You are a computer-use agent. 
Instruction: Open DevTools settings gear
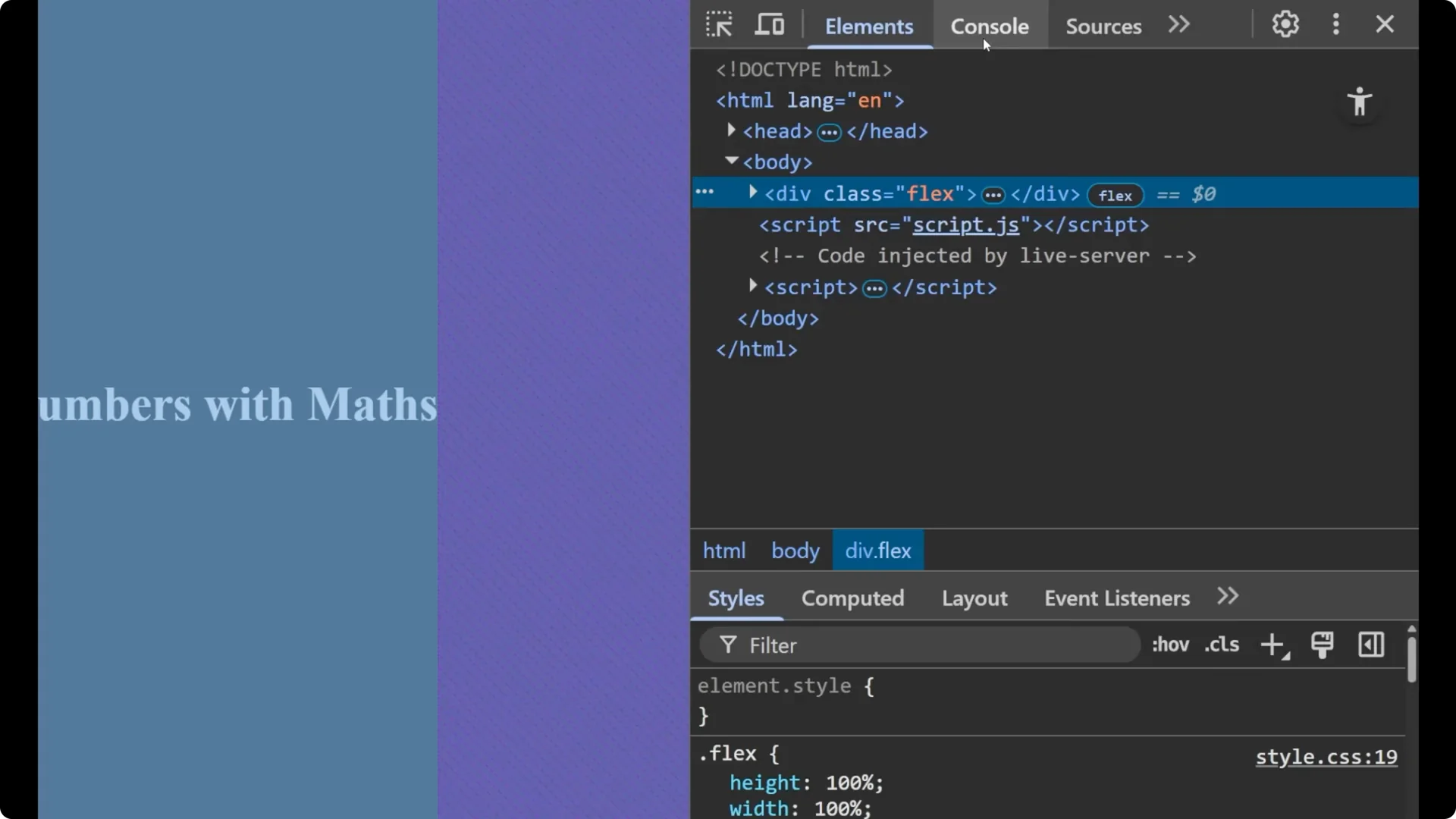point(1285,24)
